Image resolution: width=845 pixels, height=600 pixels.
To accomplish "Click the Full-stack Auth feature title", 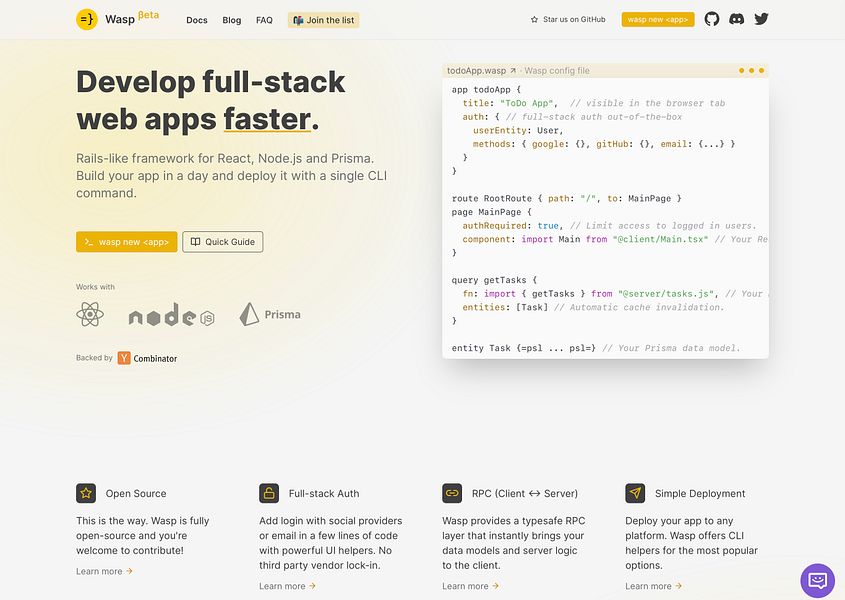I will [x=324, y=493].
